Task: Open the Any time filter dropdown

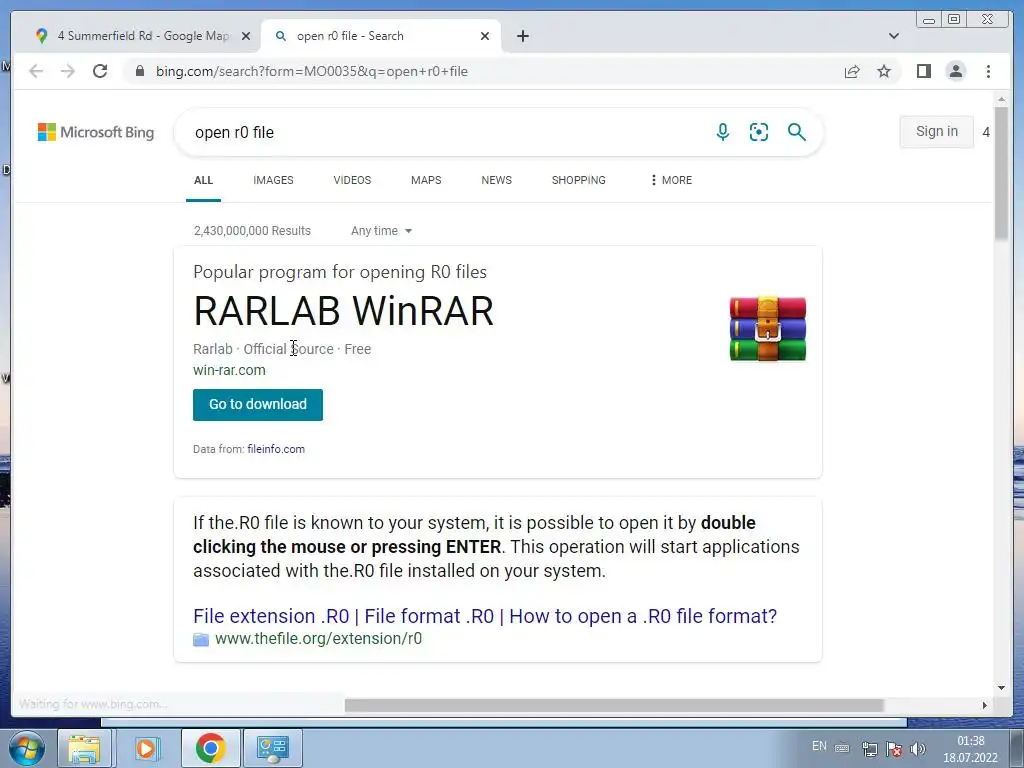Action: [381, 231]
